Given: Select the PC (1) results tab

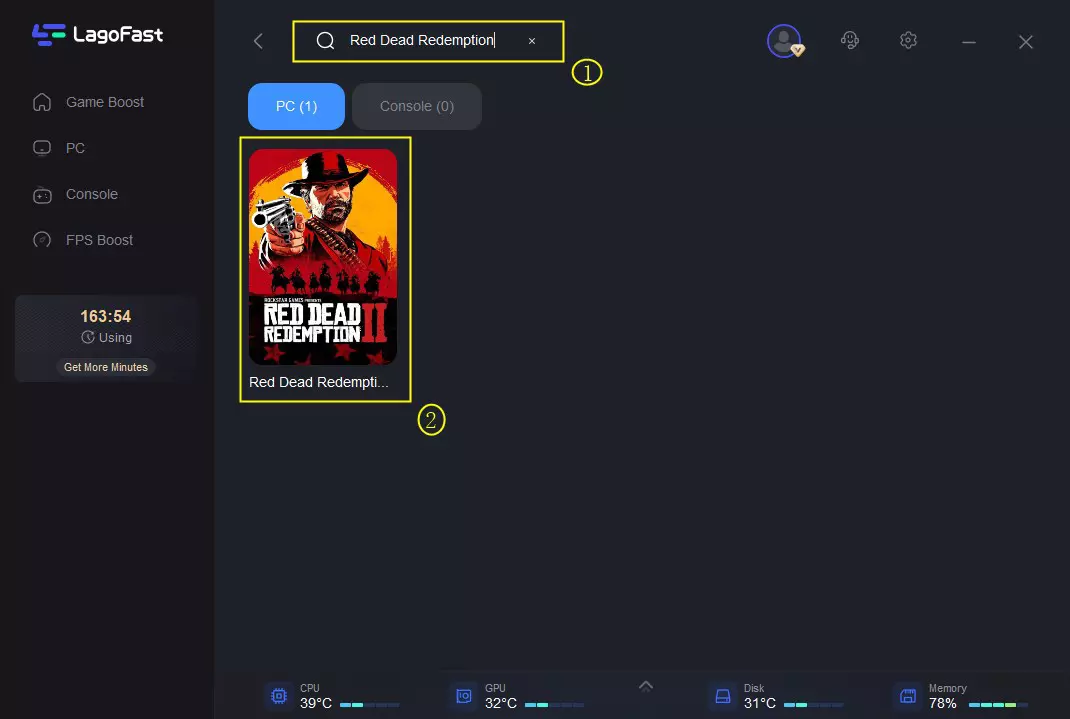Looking at the screenshot, I should click(x=296, y=106).
